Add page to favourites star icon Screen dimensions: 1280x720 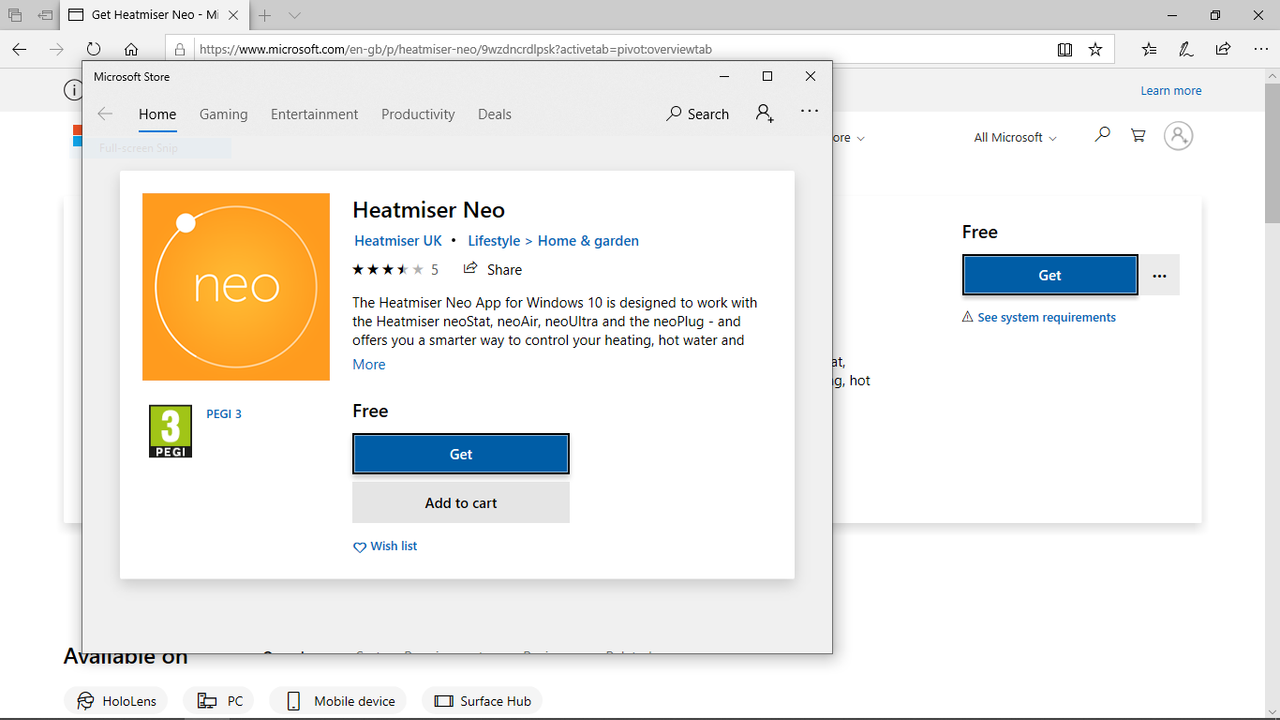pyautogui.click(x=1095, y=49)
